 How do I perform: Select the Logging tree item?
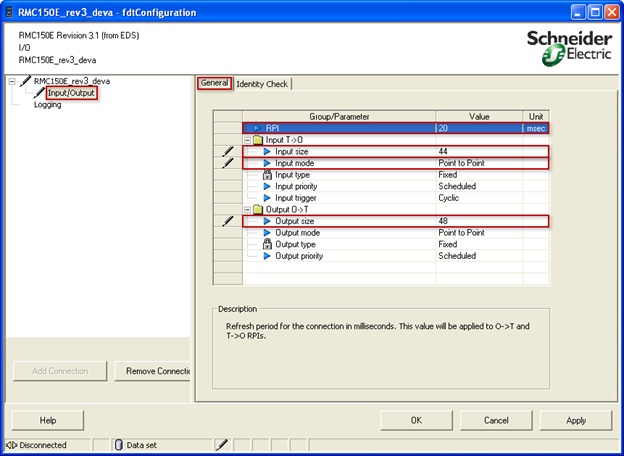pyautogui.click(x=47, y=105)
